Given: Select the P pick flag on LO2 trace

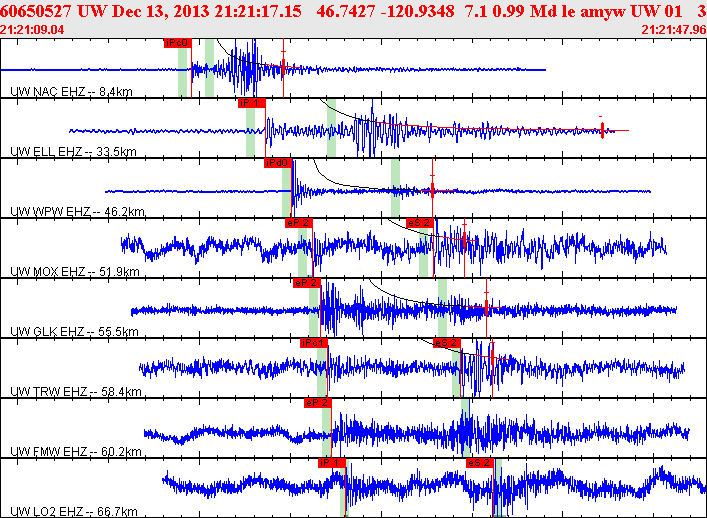Looking at the screenshot, I should (331, 463).
